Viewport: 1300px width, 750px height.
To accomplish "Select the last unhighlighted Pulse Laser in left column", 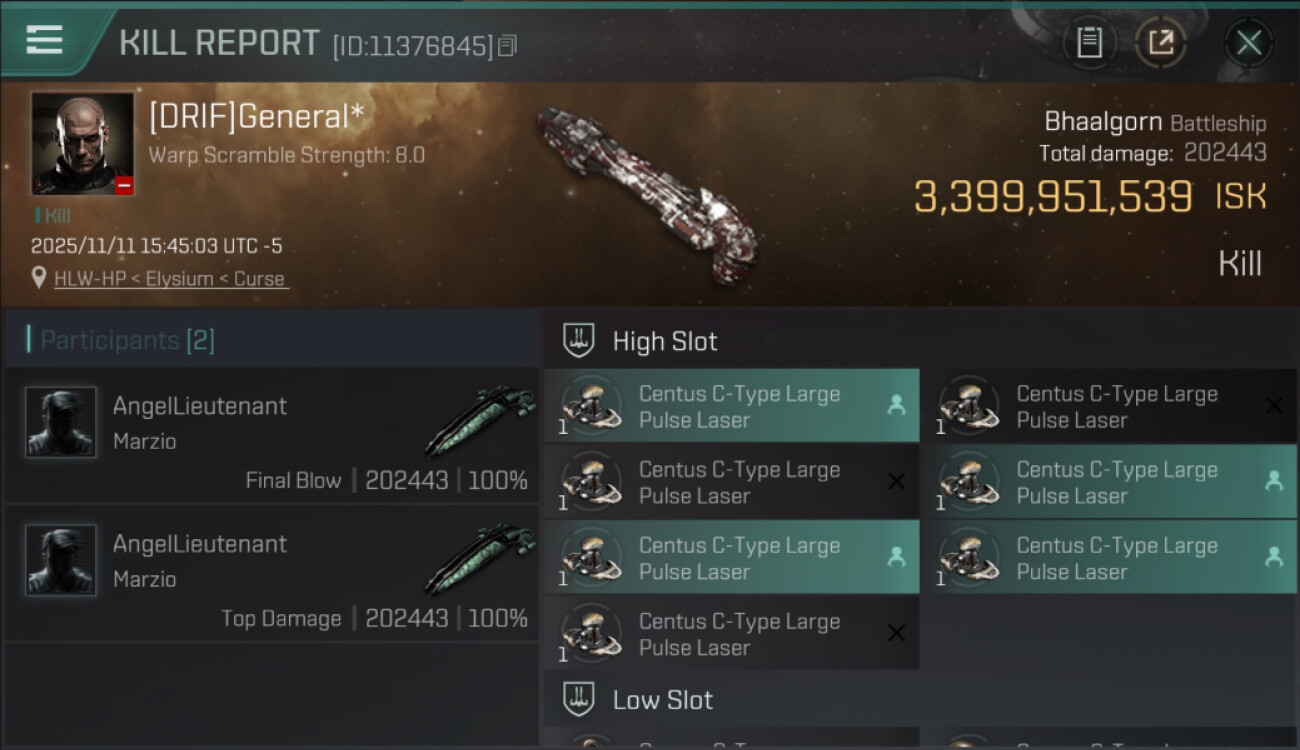I will pos(731,634).
